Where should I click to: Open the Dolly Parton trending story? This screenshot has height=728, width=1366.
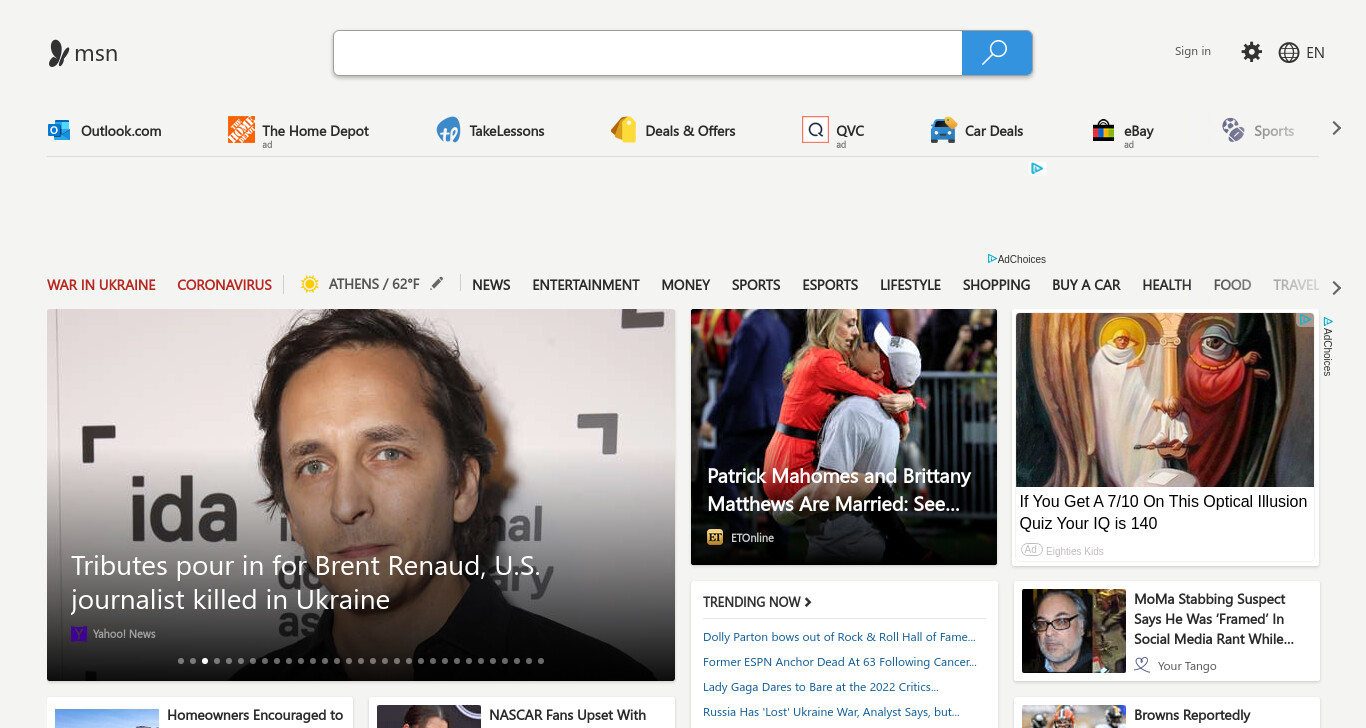(839, 637)
